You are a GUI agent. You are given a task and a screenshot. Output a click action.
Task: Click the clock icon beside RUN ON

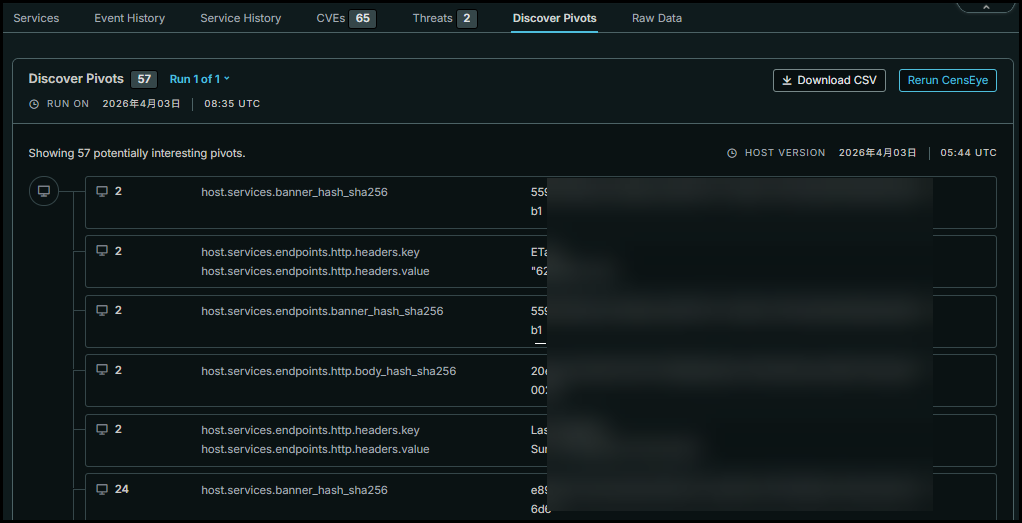click(34, 104)
